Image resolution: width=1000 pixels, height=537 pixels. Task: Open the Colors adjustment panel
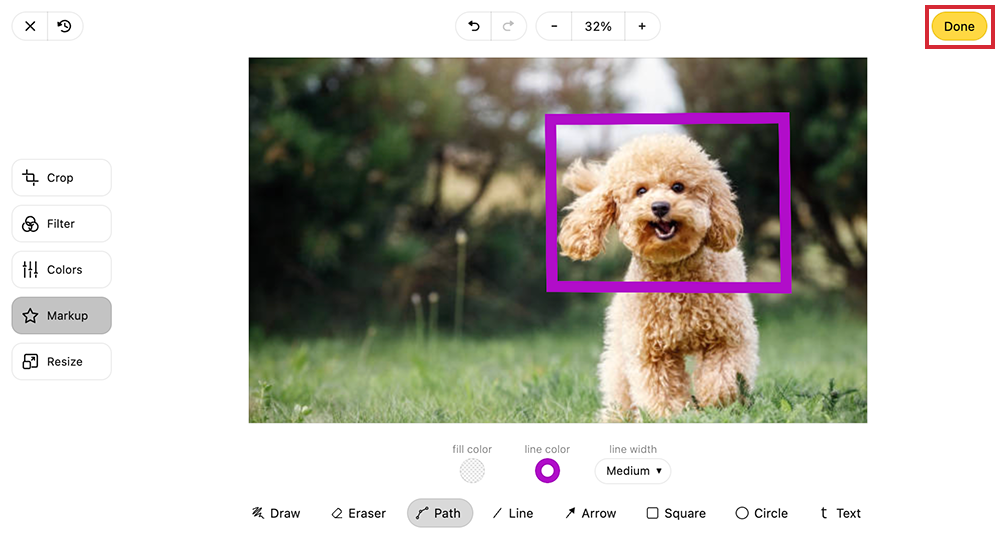tap(61, 270)
